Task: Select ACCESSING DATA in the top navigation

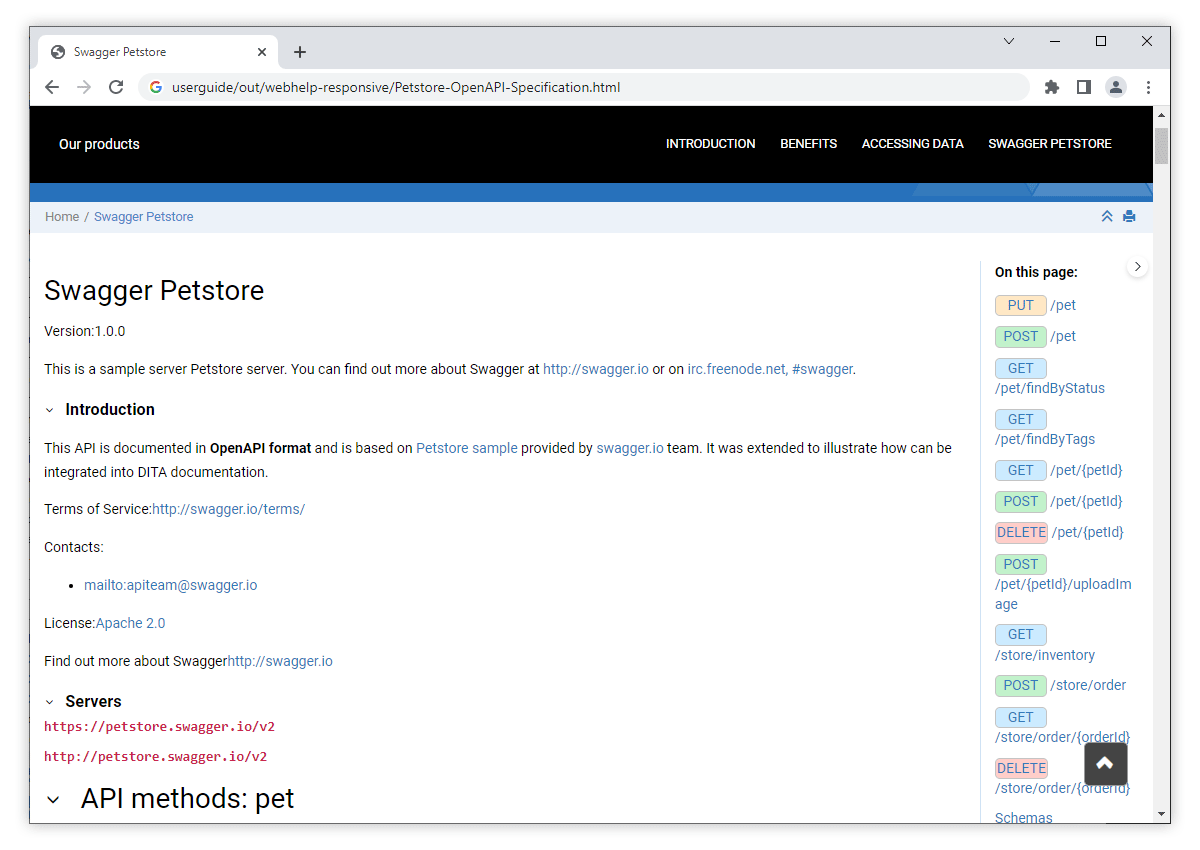Action: click(913, 144)
